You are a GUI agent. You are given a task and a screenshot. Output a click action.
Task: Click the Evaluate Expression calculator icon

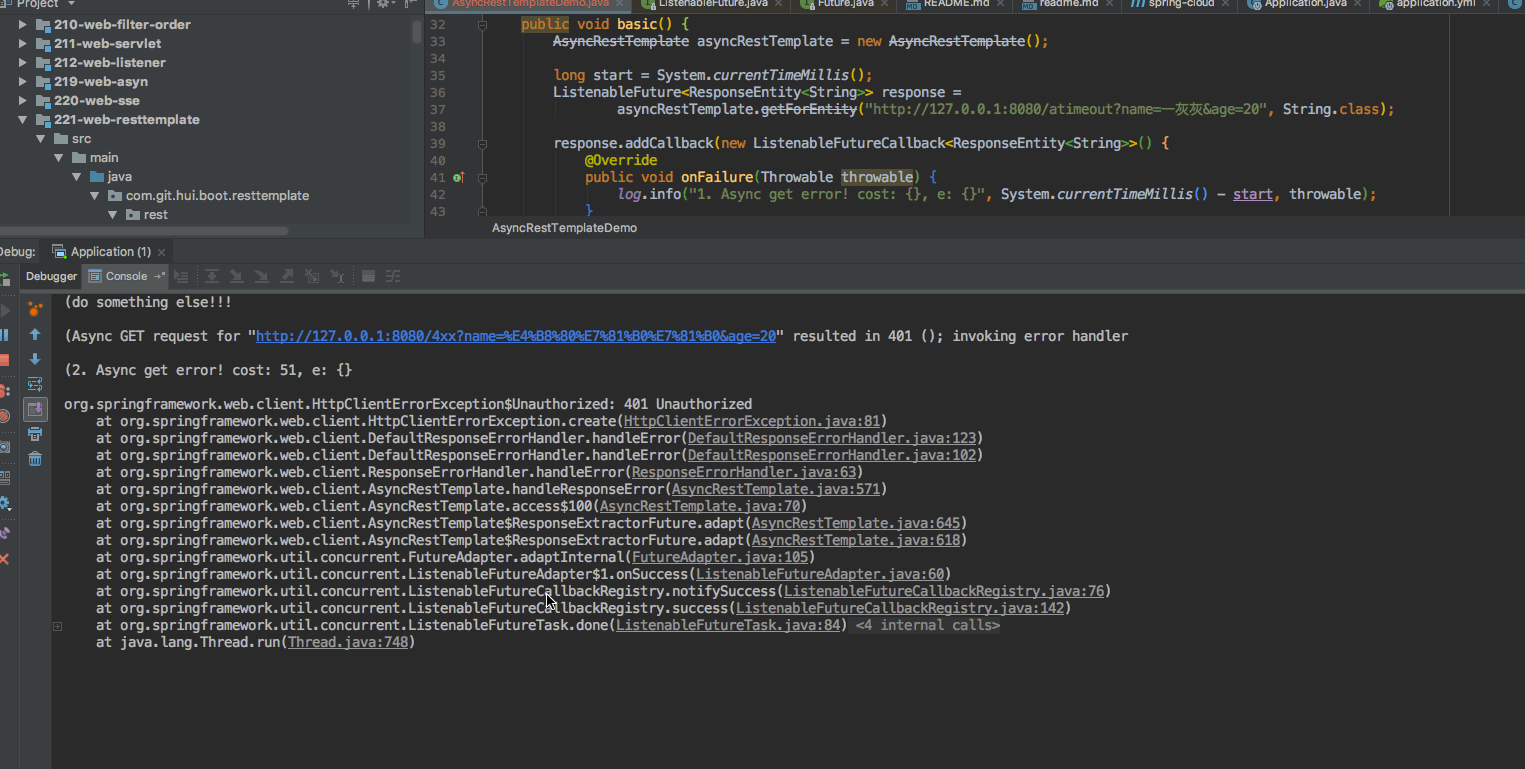click(368, 277)
